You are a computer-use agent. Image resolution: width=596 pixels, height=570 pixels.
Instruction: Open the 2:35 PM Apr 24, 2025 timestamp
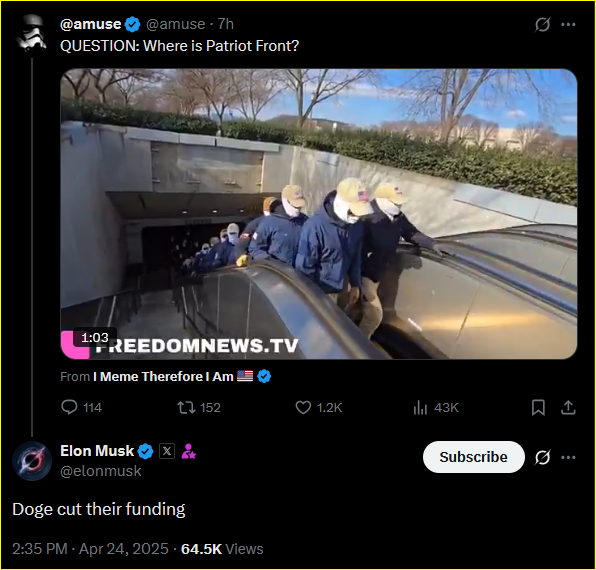click(90, 549)
